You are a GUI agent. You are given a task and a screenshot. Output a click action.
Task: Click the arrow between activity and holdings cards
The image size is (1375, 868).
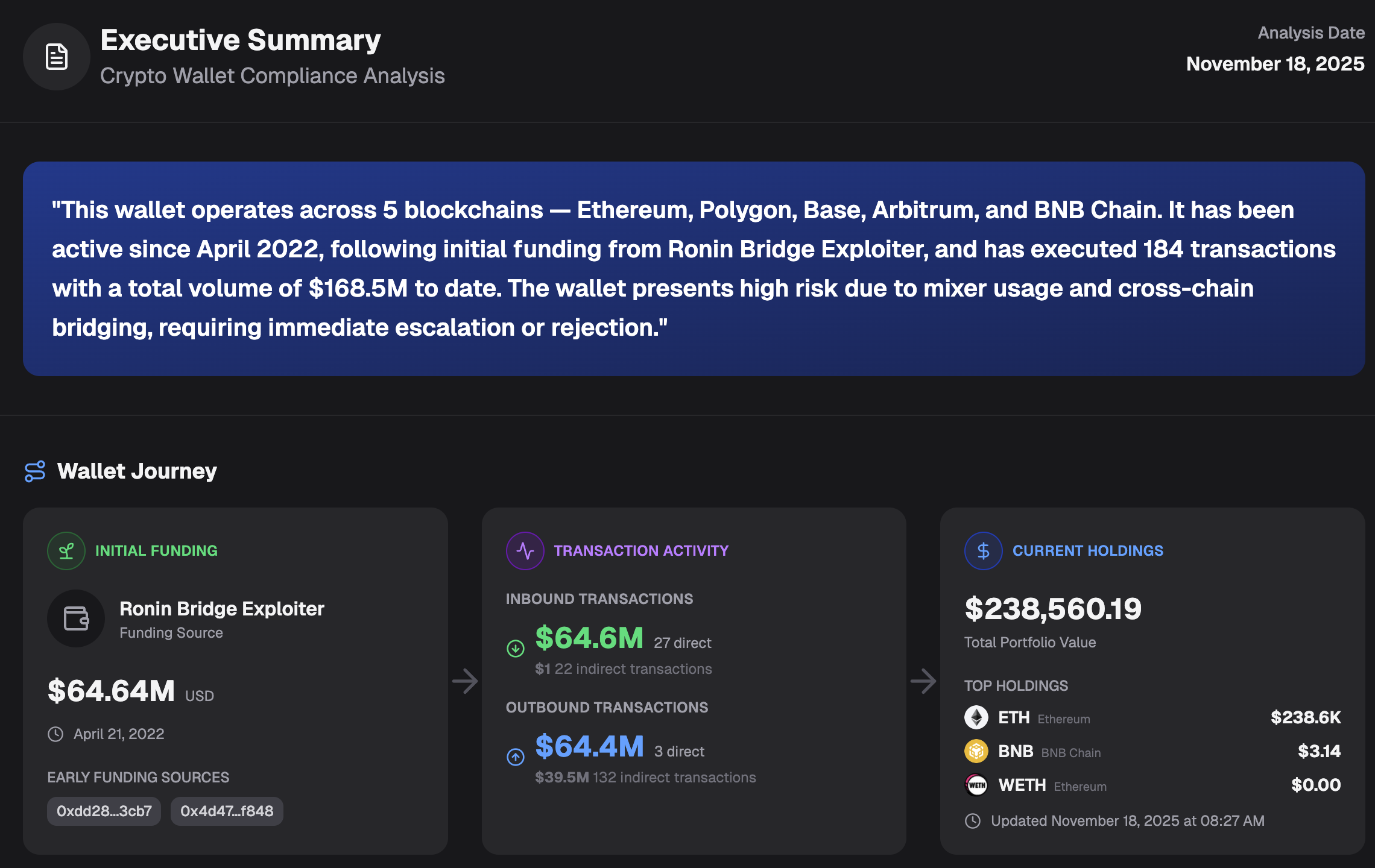(923, 681)
